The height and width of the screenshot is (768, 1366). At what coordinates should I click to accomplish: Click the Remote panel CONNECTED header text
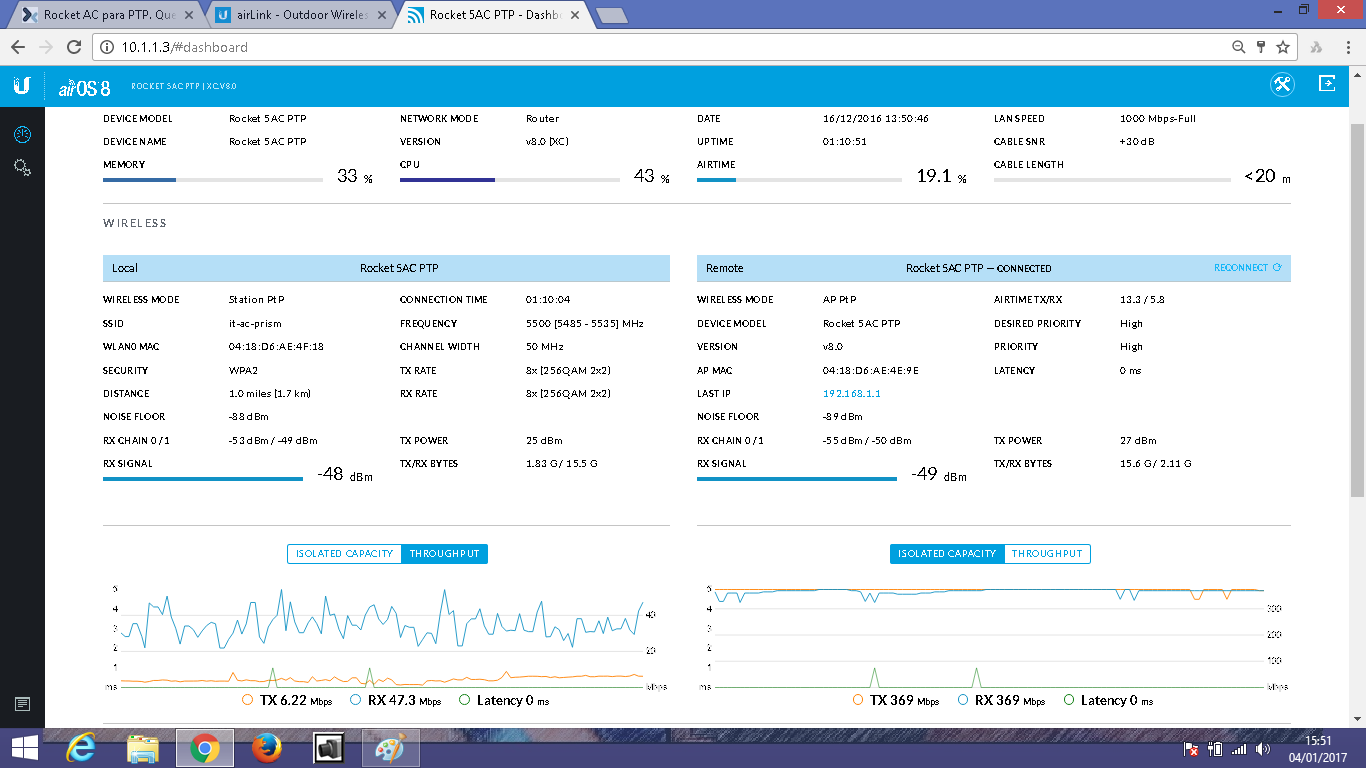click(1024, 269)
